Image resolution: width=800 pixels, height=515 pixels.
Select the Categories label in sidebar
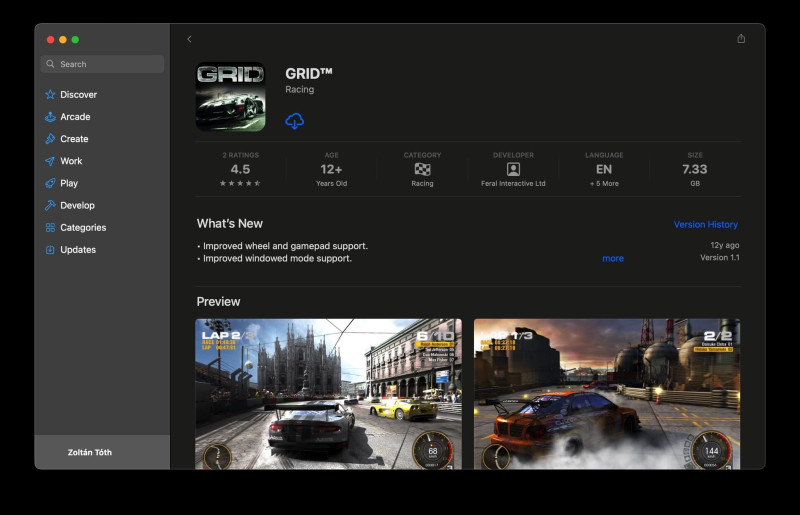point(83,228)
